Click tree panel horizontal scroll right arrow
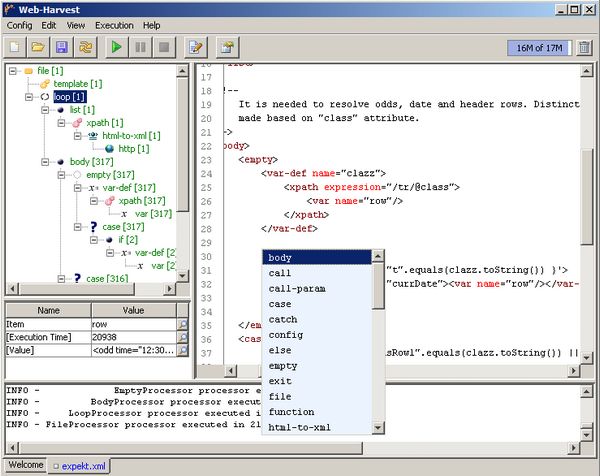This screenshot has width=600, height=476. 170,289
